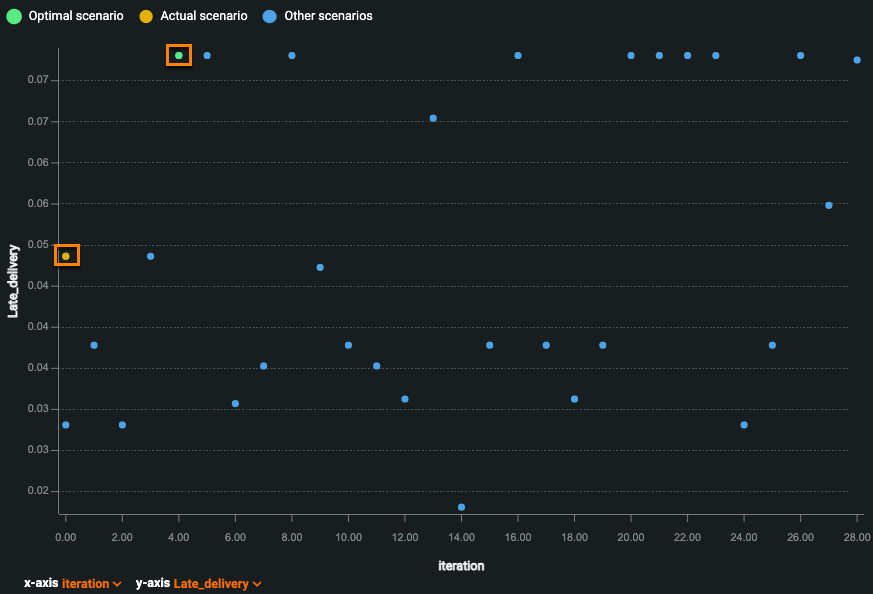Click the chevron next to iteration selector
The image size is (873, 594).
[x=118, y=584]
